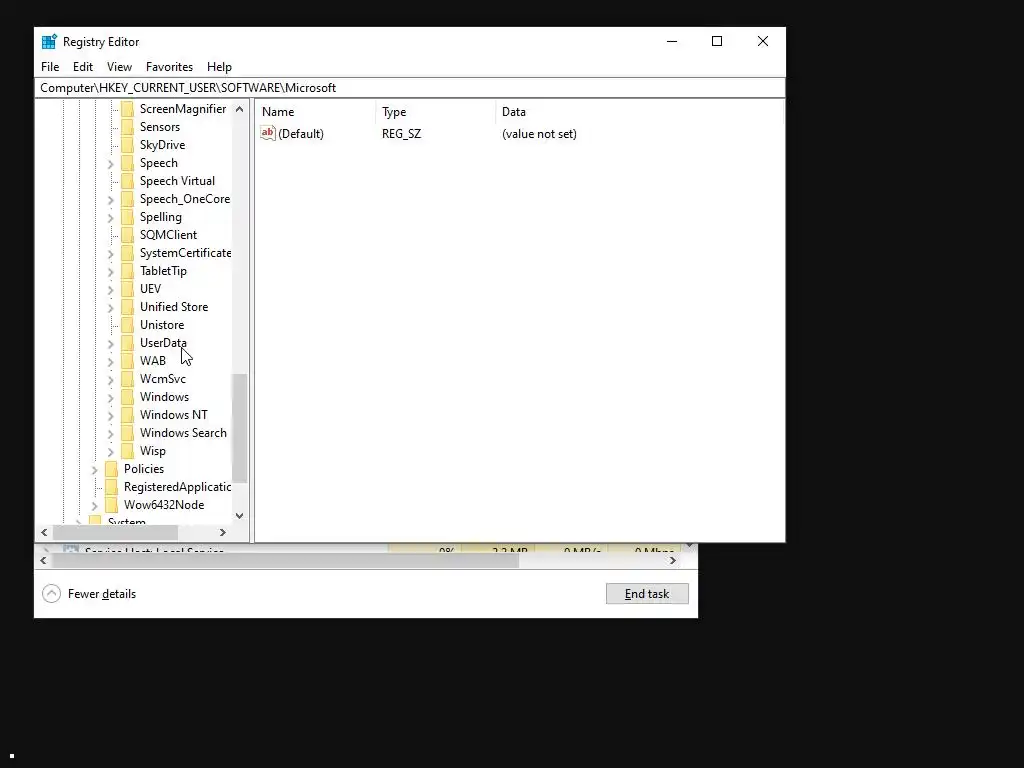This screenshot has width=1024, height=768.
Task: Expand the Unified Store key
Action: 110,308
